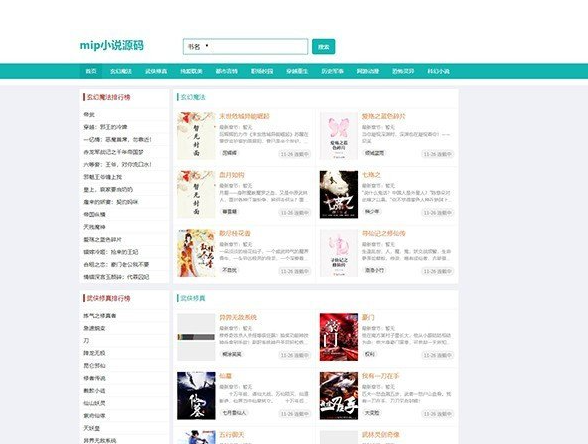
Task: Open the 异界无敌系统 book title in main list
Action: [x=238, y=317]
